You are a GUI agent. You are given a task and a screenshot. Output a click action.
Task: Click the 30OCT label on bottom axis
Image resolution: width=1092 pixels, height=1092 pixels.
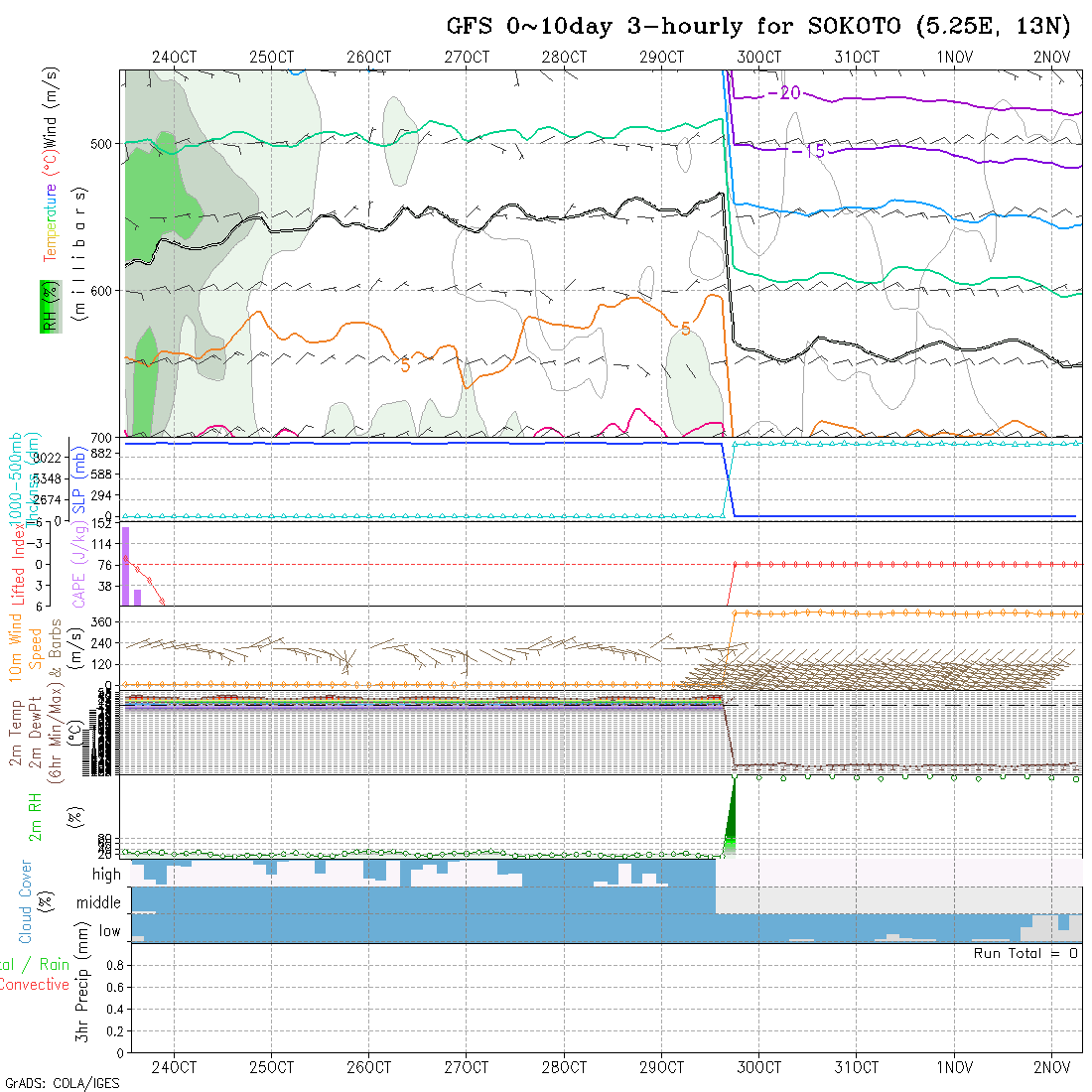point(758,1067)
